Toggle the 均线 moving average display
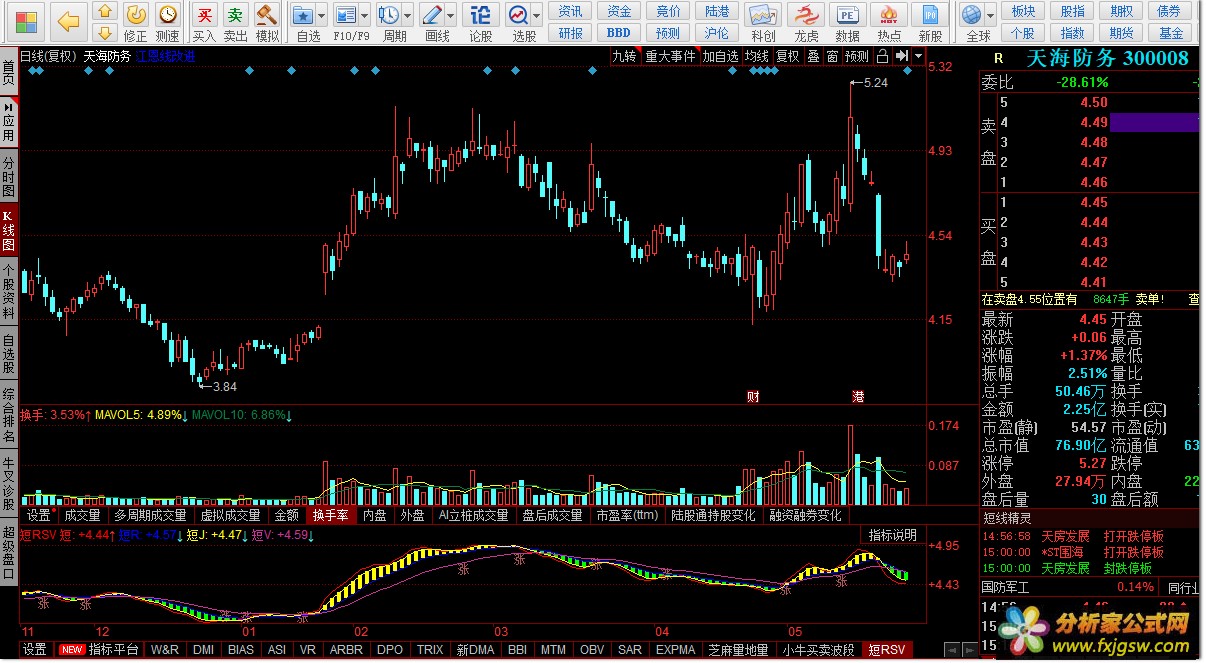The image size is (1206, 663). (757, 56)
